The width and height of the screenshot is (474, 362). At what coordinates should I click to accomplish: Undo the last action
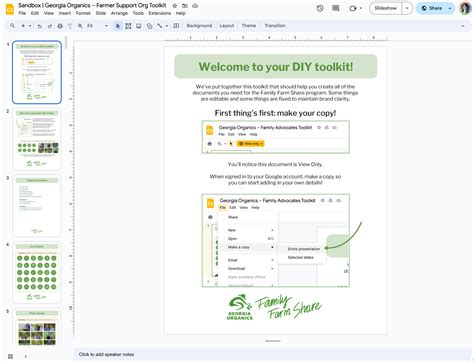point(39,26)
